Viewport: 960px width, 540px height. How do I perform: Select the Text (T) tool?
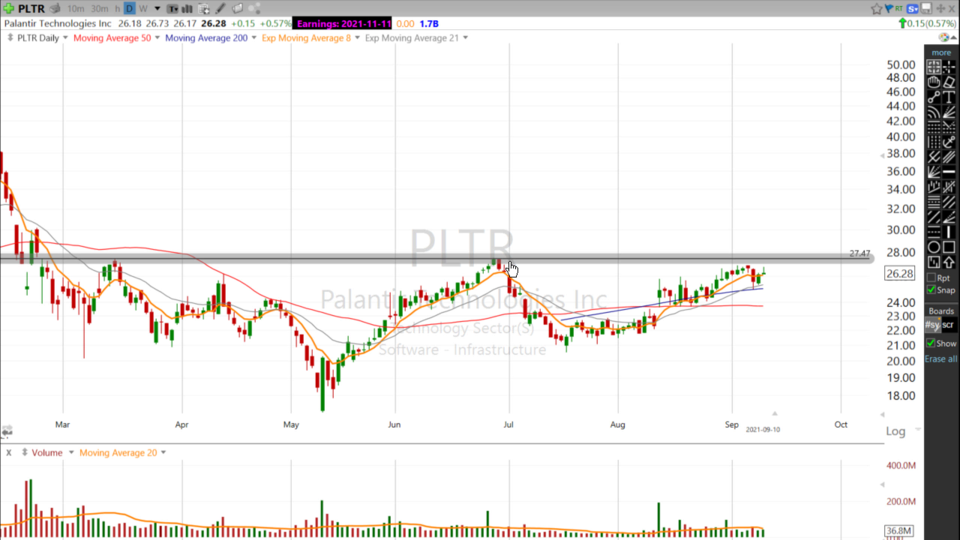(949, 97)
